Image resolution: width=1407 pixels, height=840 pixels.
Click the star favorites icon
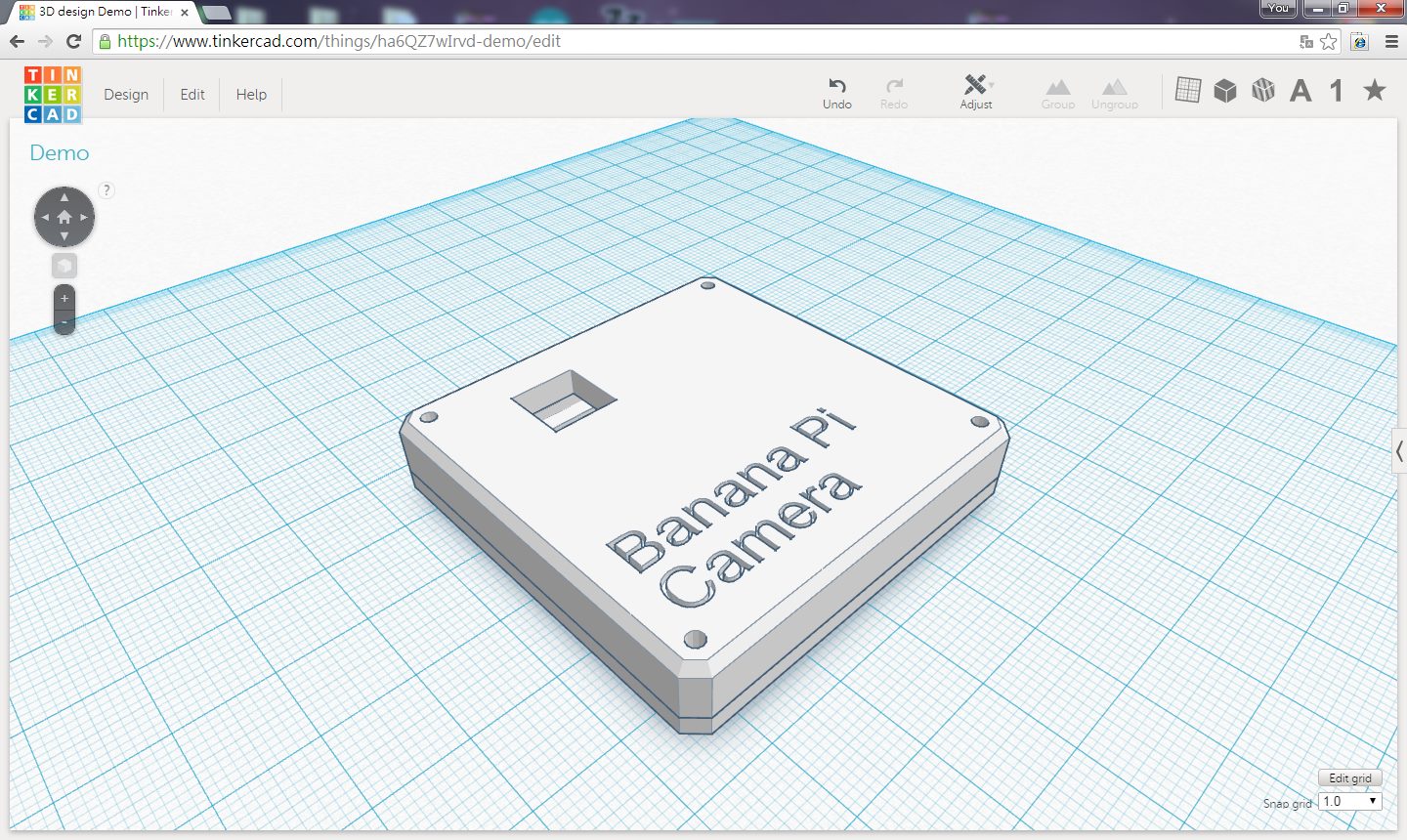click(x=1375, y=90)
